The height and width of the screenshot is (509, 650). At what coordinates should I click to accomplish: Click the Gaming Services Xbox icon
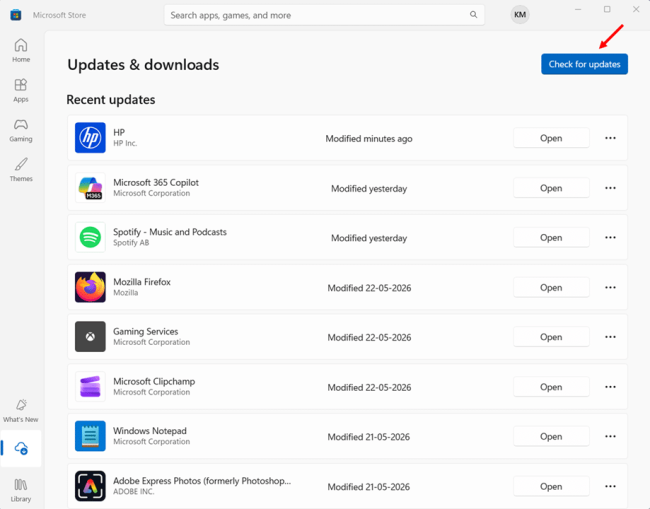90,337
